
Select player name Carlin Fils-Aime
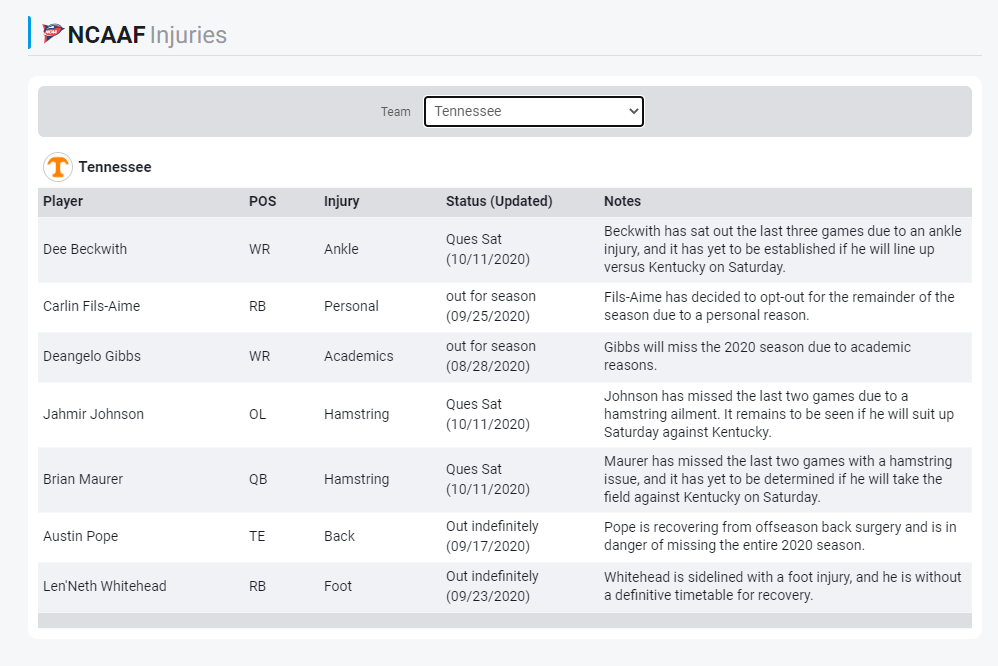point(91,306)
